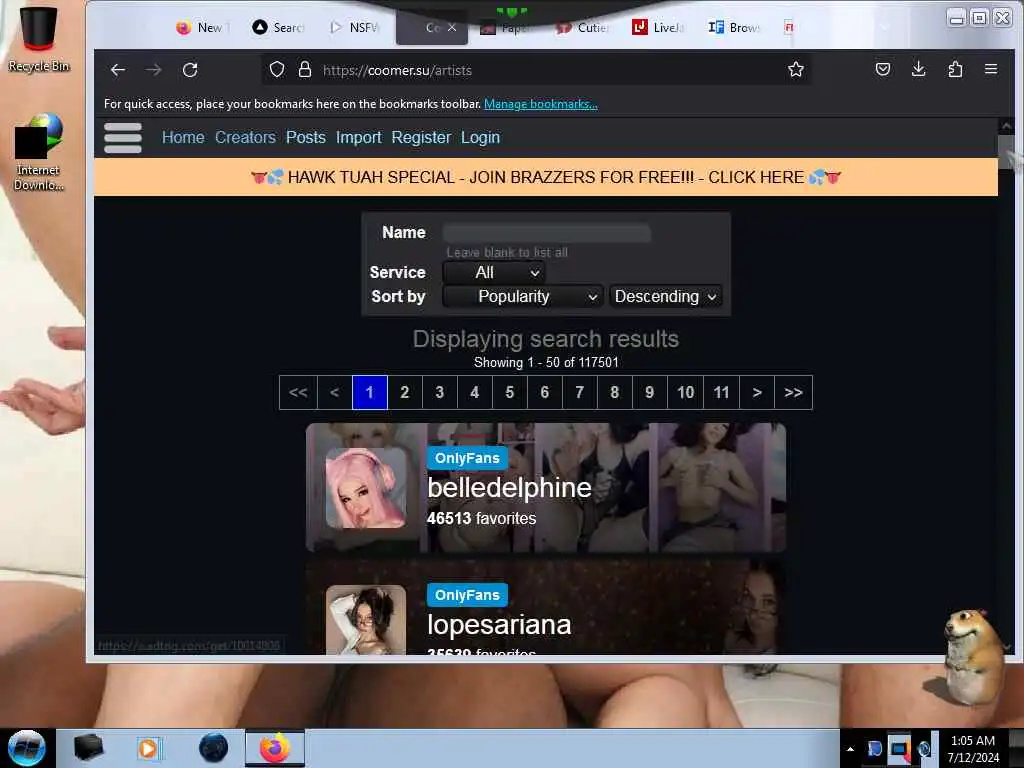This screenshot has width=1024, height=768.
Task: Open the tracking protection shield icon
Action: click(277, 70)
